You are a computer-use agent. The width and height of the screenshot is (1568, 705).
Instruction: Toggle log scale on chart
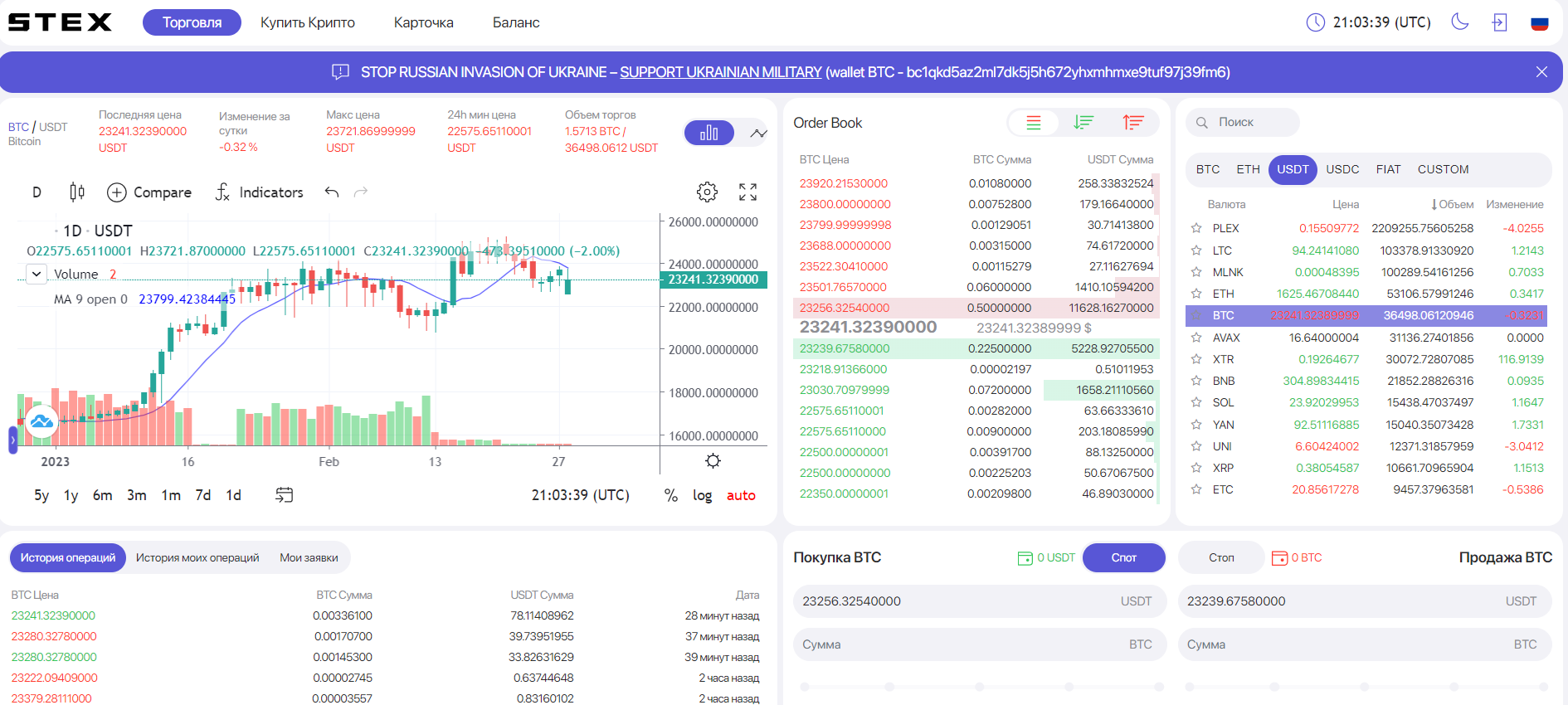tap(702, 495)
